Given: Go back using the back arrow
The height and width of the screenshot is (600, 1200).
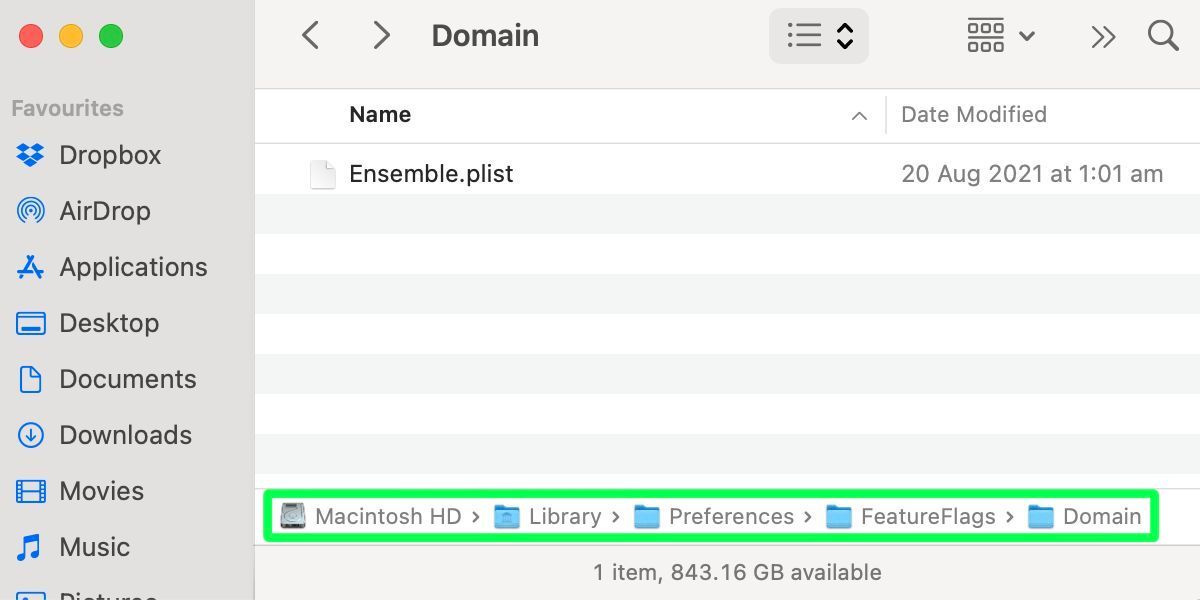Looking at the screenshot, I should [310, 35].
